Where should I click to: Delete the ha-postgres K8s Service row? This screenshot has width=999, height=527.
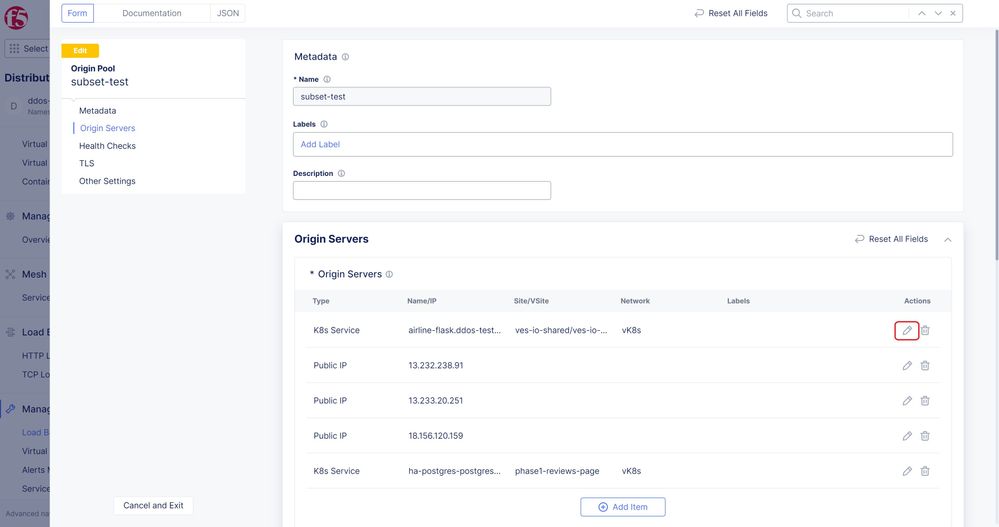pos(925,471)
